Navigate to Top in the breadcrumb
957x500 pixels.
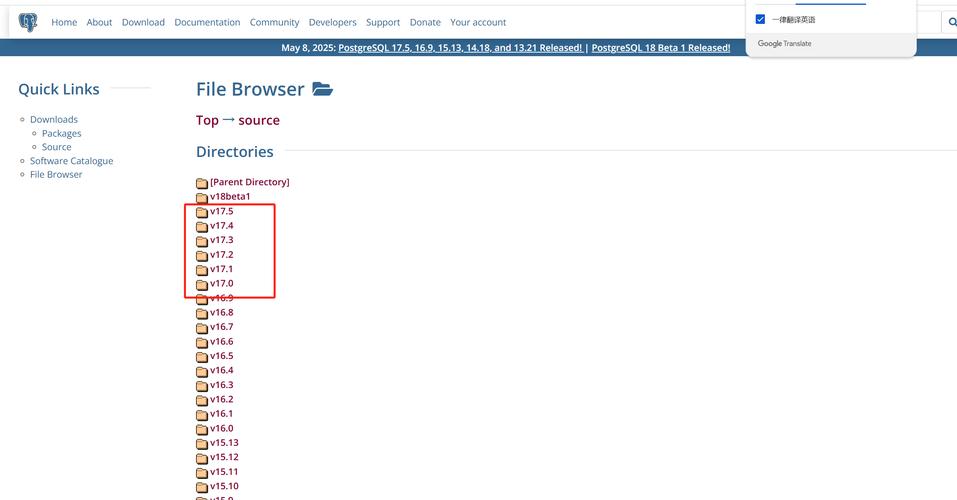[207, 120]
